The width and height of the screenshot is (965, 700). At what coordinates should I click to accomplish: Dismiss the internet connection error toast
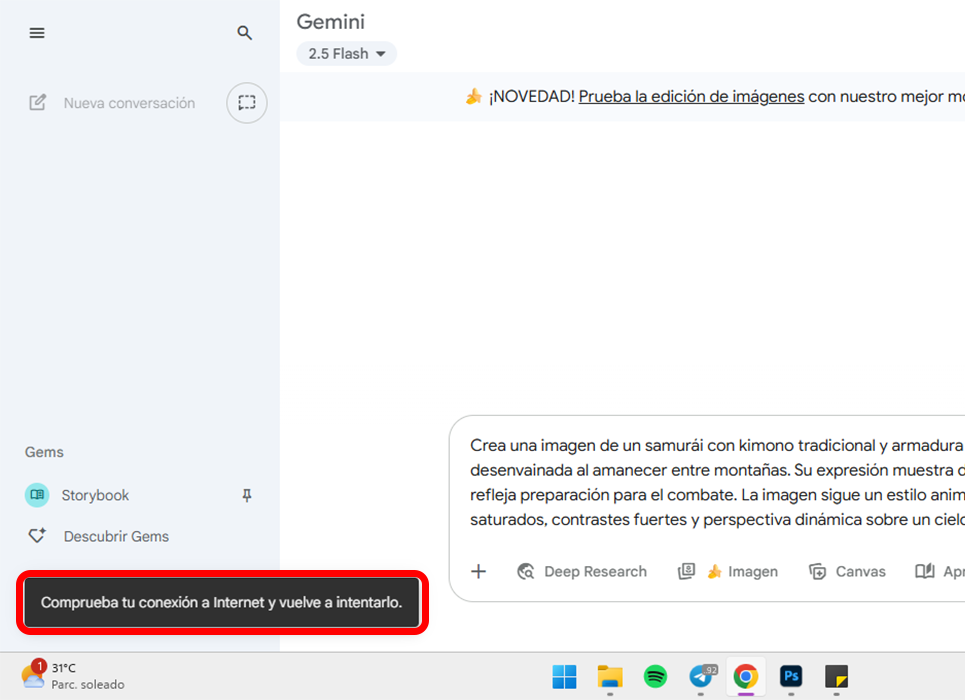(x=221, y=603)
